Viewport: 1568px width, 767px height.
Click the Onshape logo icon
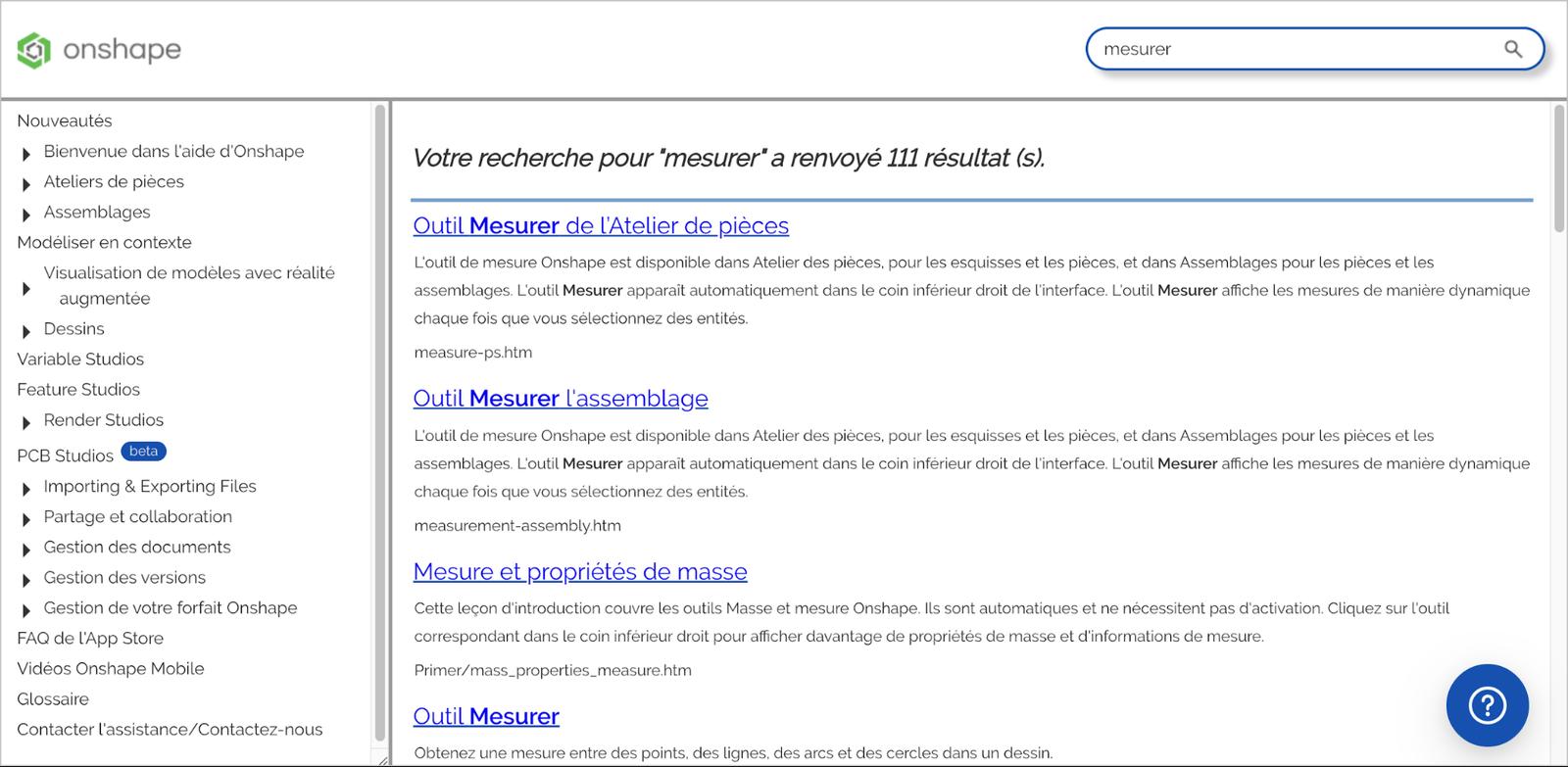pyautogui.click(x=33, y=50)
